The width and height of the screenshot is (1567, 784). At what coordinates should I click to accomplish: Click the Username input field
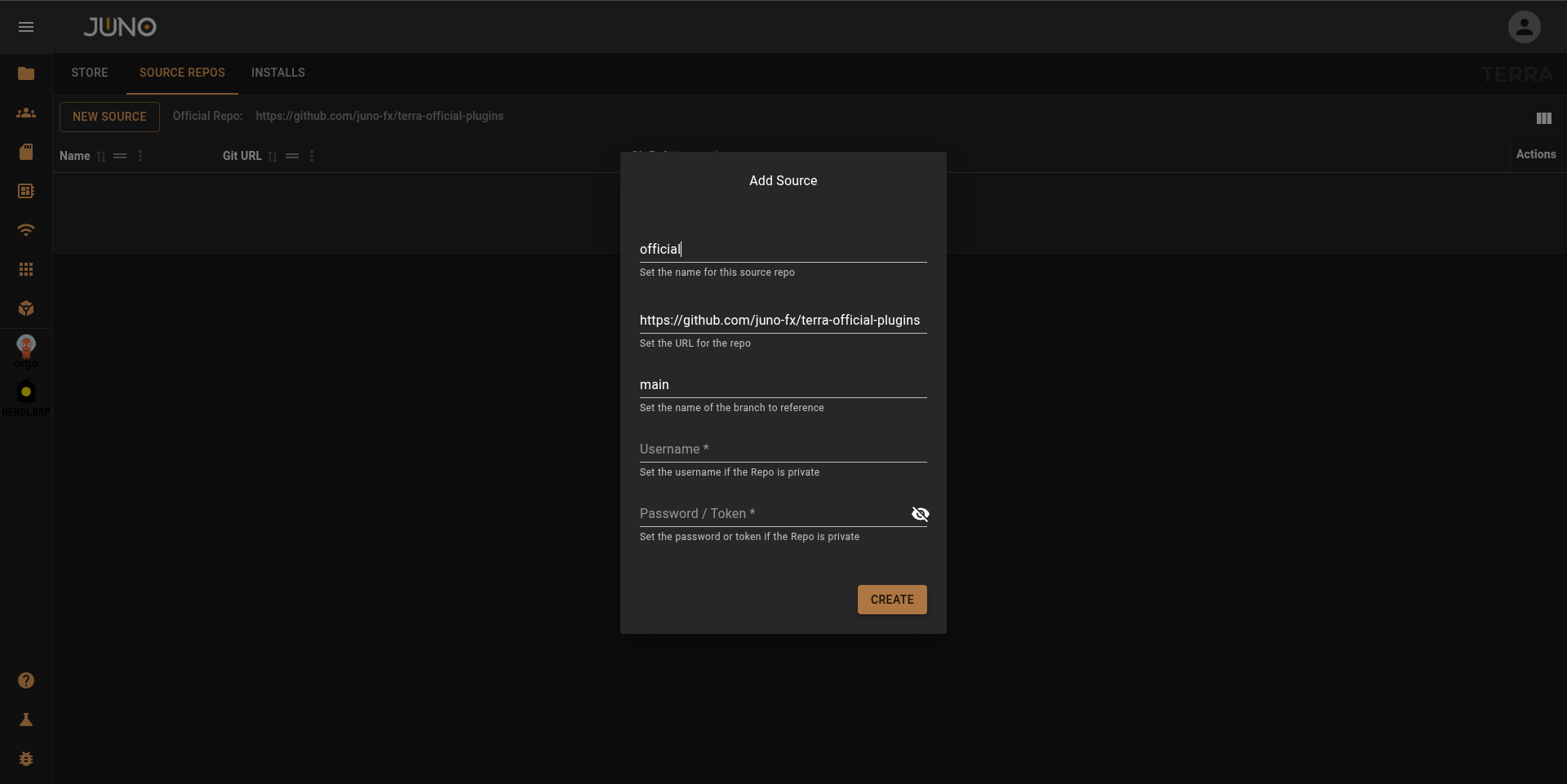(783, 449)
